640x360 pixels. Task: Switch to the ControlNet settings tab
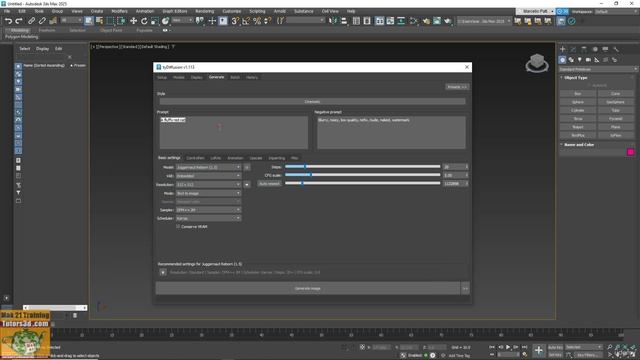(195, 158)
